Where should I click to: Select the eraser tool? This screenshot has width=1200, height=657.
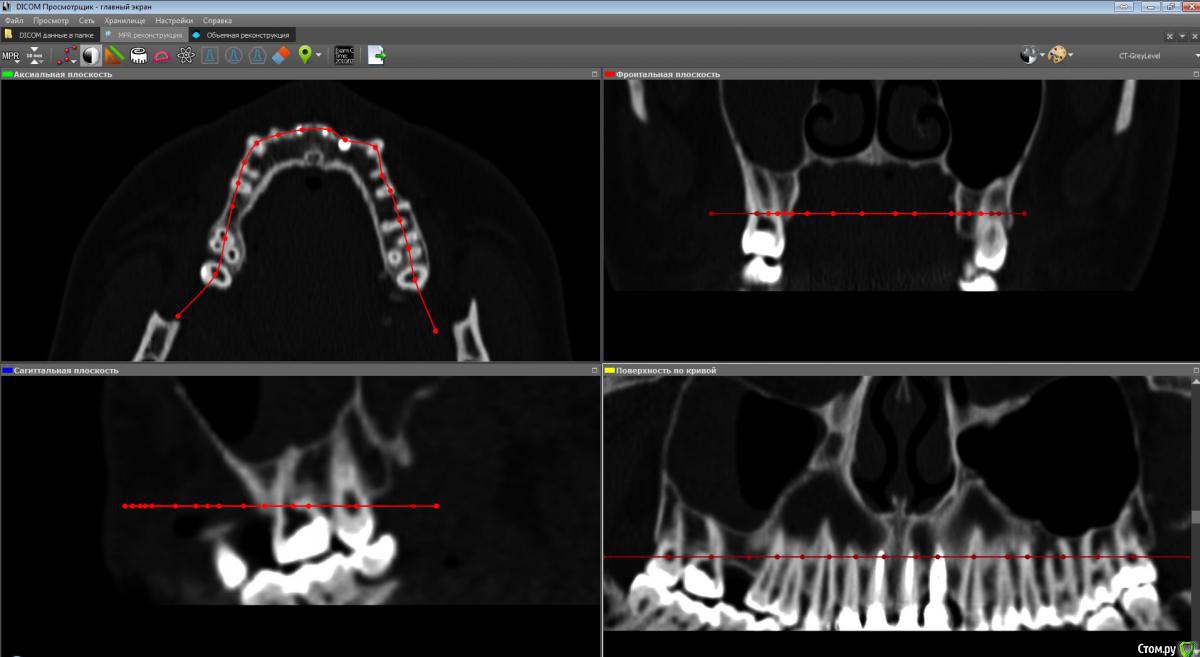[281, 56]
